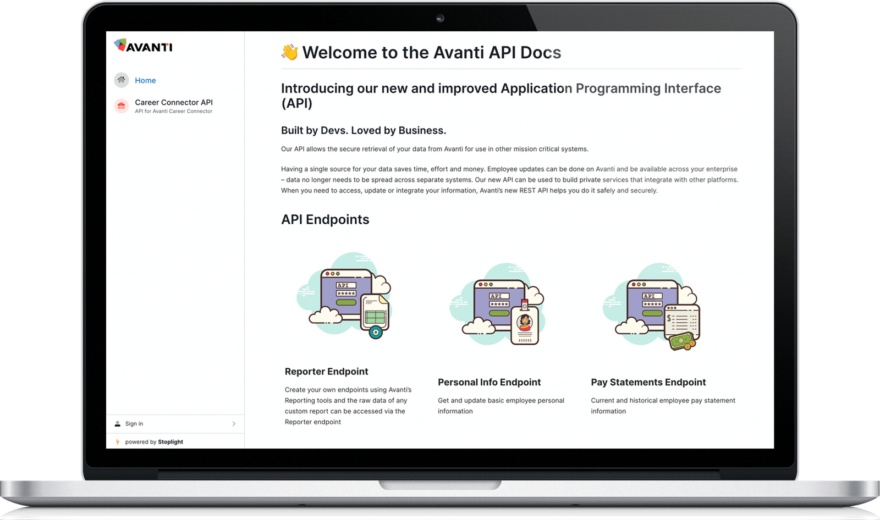The width and height of the screenshot is (880, 520).
Task: Click 'Get and update basic employee' description
Action: click(501, 406)
